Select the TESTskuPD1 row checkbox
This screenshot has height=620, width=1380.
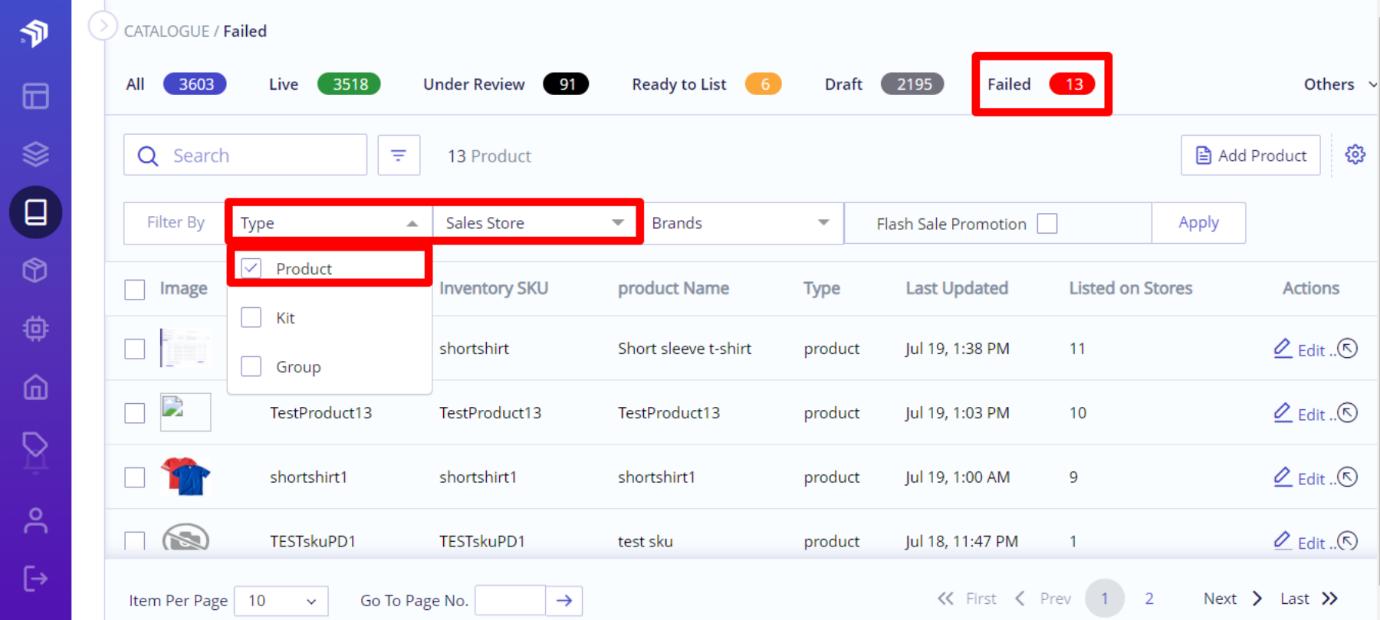coord(135,541)
